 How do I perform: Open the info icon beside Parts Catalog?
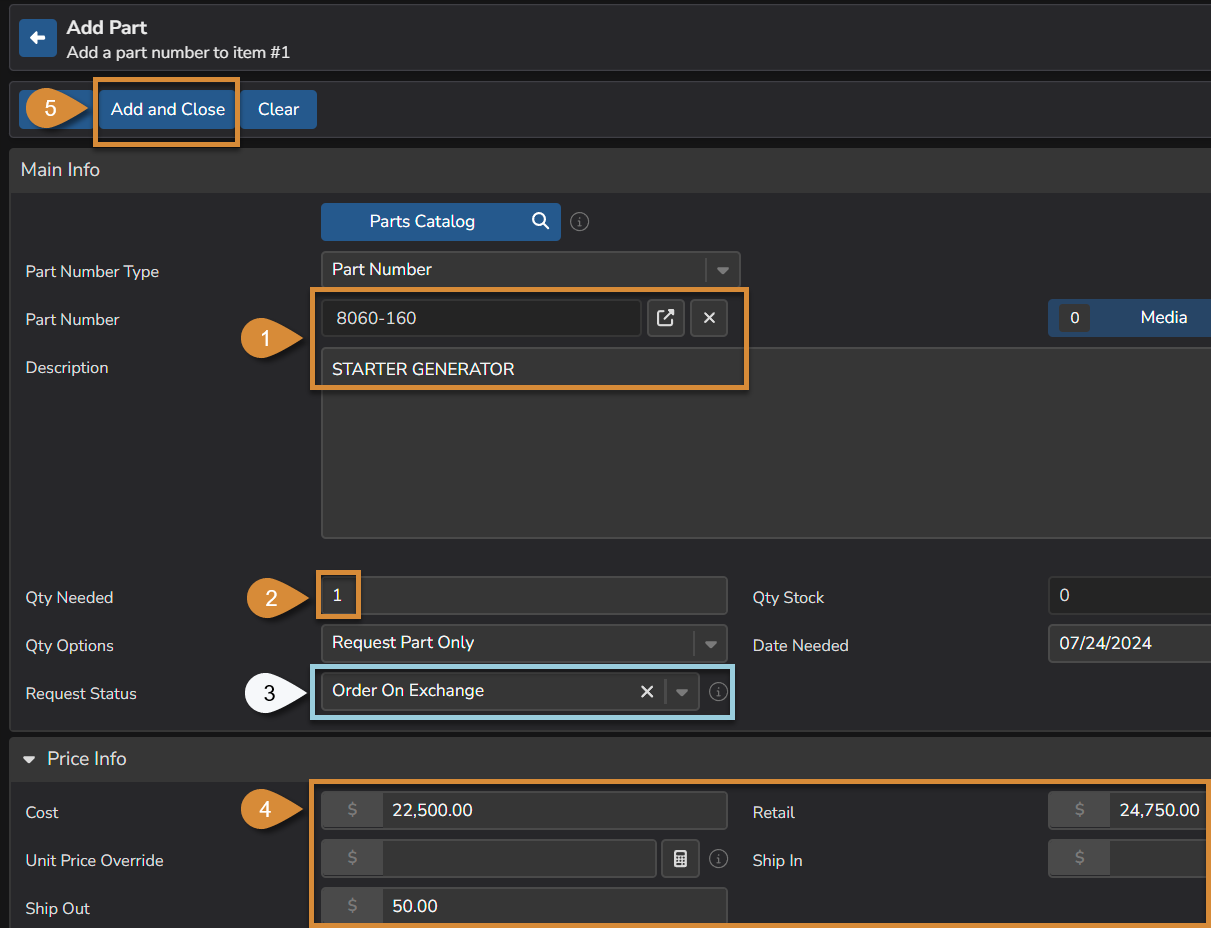tap(579, 221)
